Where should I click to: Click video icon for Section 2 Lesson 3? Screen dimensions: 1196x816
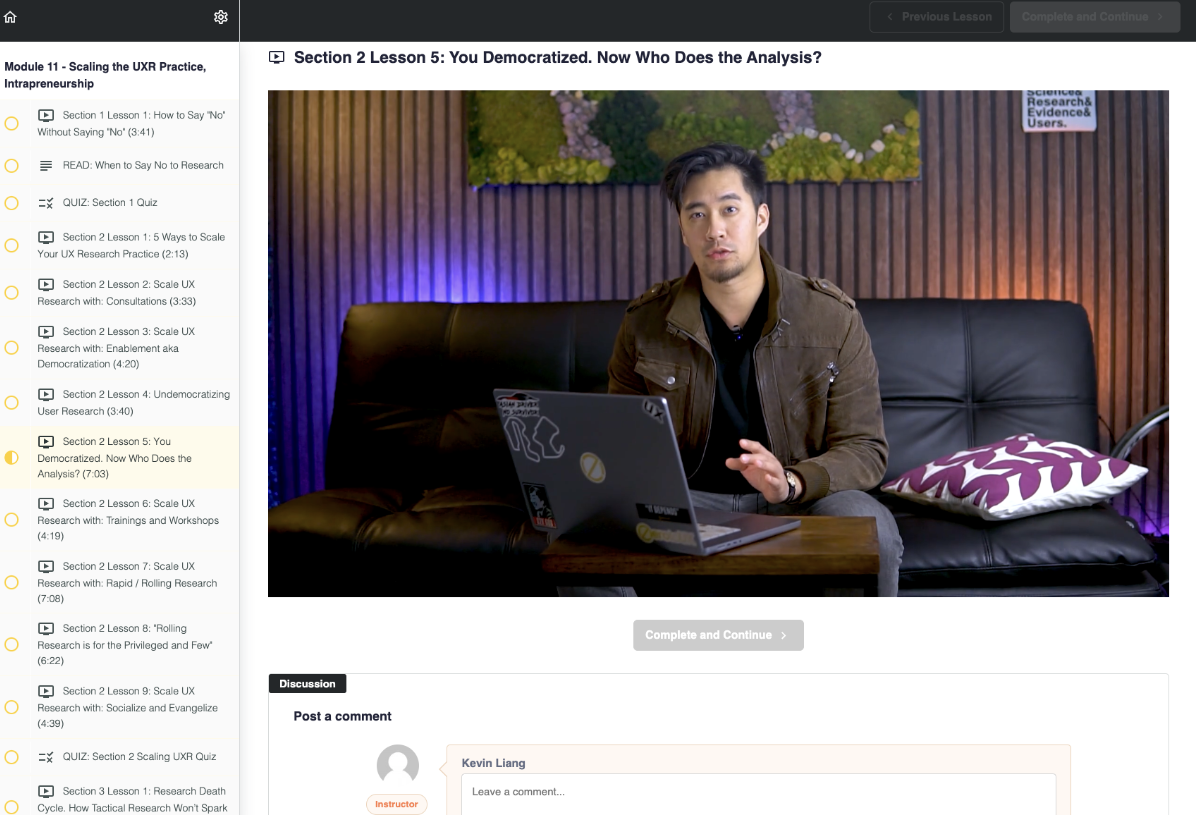tap(46, 332)
